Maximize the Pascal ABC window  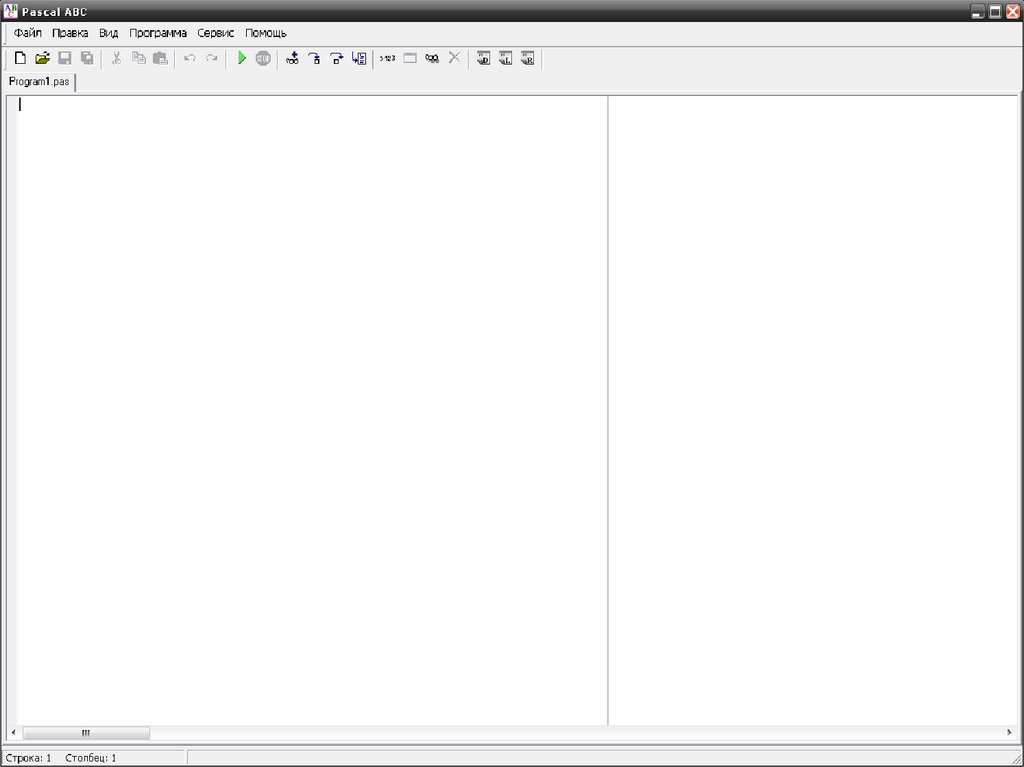pyautogui.click(x=995, y=11)
